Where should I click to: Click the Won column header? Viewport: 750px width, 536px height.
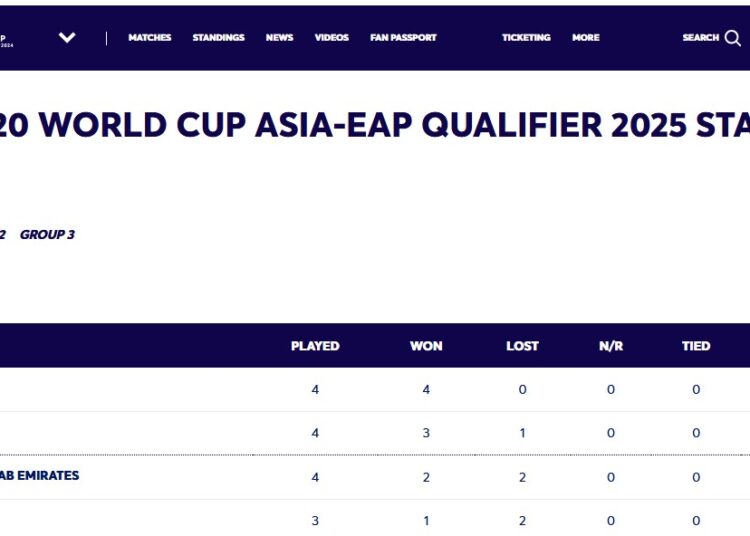coord(426,346)
